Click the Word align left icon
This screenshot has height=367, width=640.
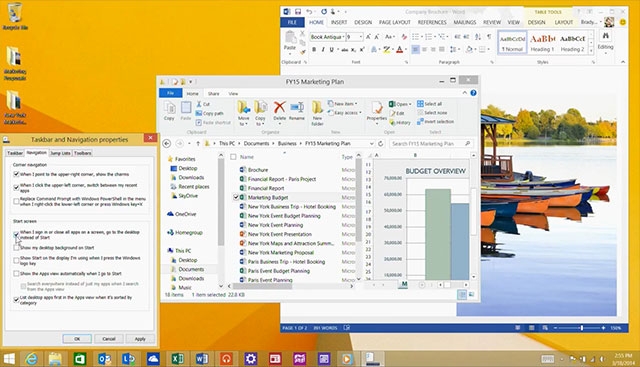415,49
